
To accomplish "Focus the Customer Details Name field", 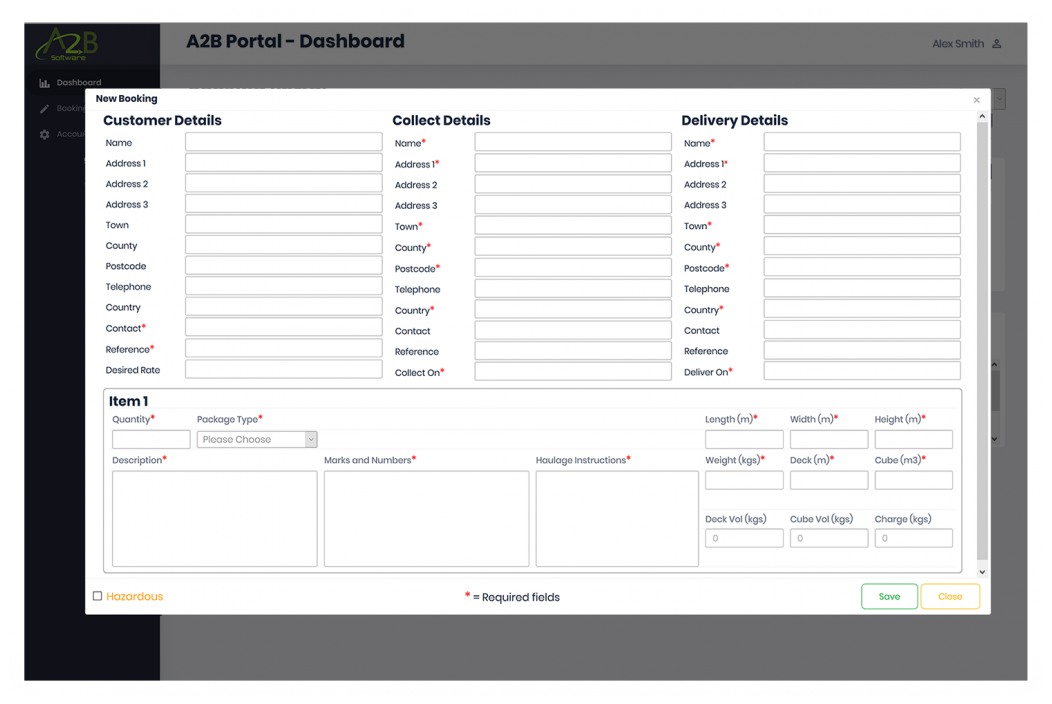I will pyautogui.click(x=283, y=143).
